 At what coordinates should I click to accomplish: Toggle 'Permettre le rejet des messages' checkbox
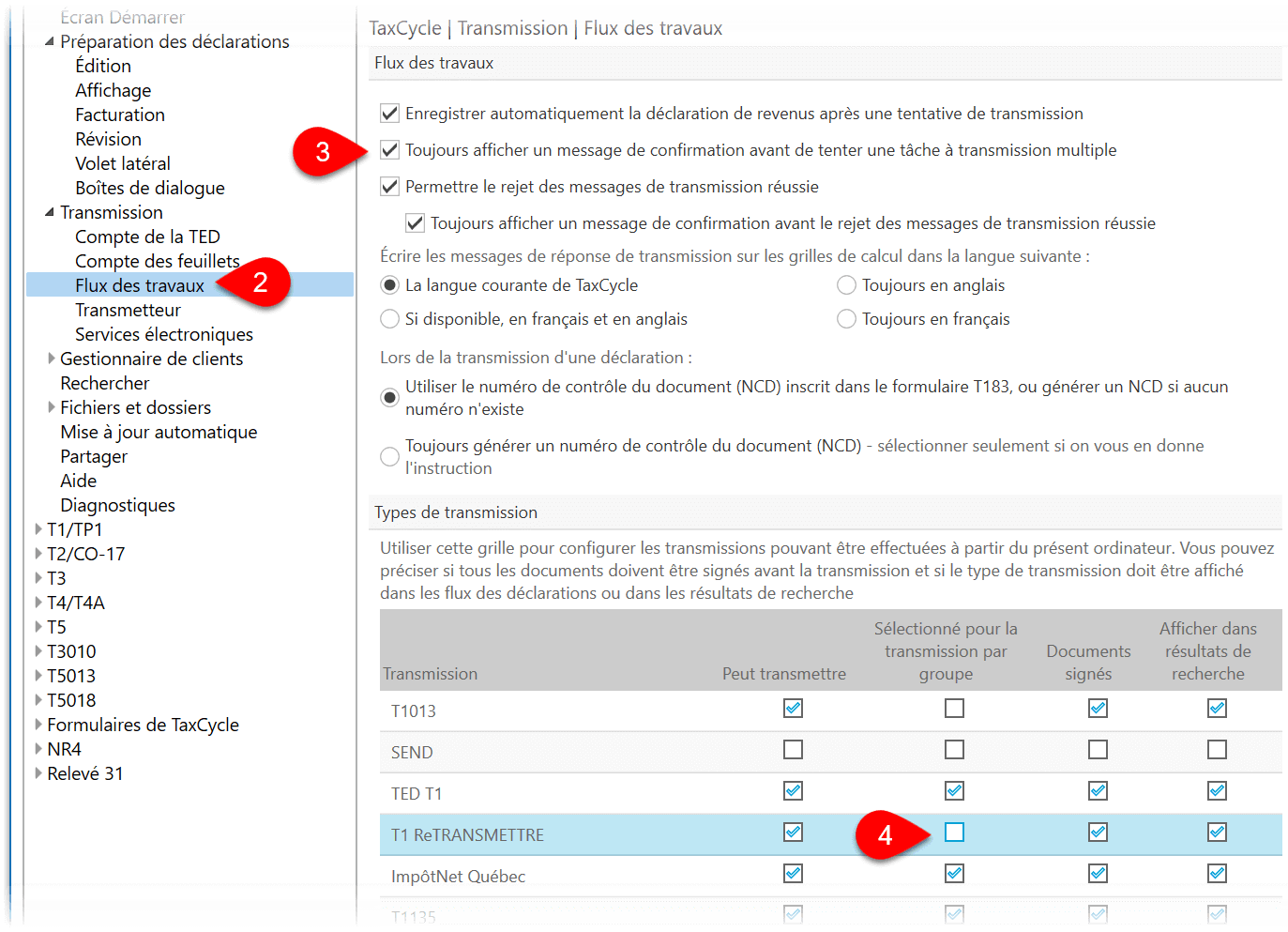(x=389, y=187)
